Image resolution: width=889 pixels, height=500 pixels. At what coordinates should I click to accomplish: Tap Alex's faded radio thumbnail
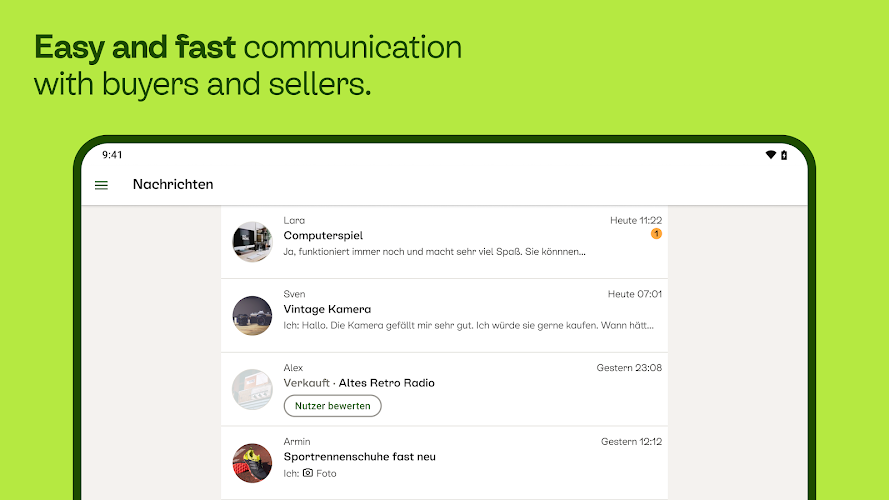(x=252, y=389)
